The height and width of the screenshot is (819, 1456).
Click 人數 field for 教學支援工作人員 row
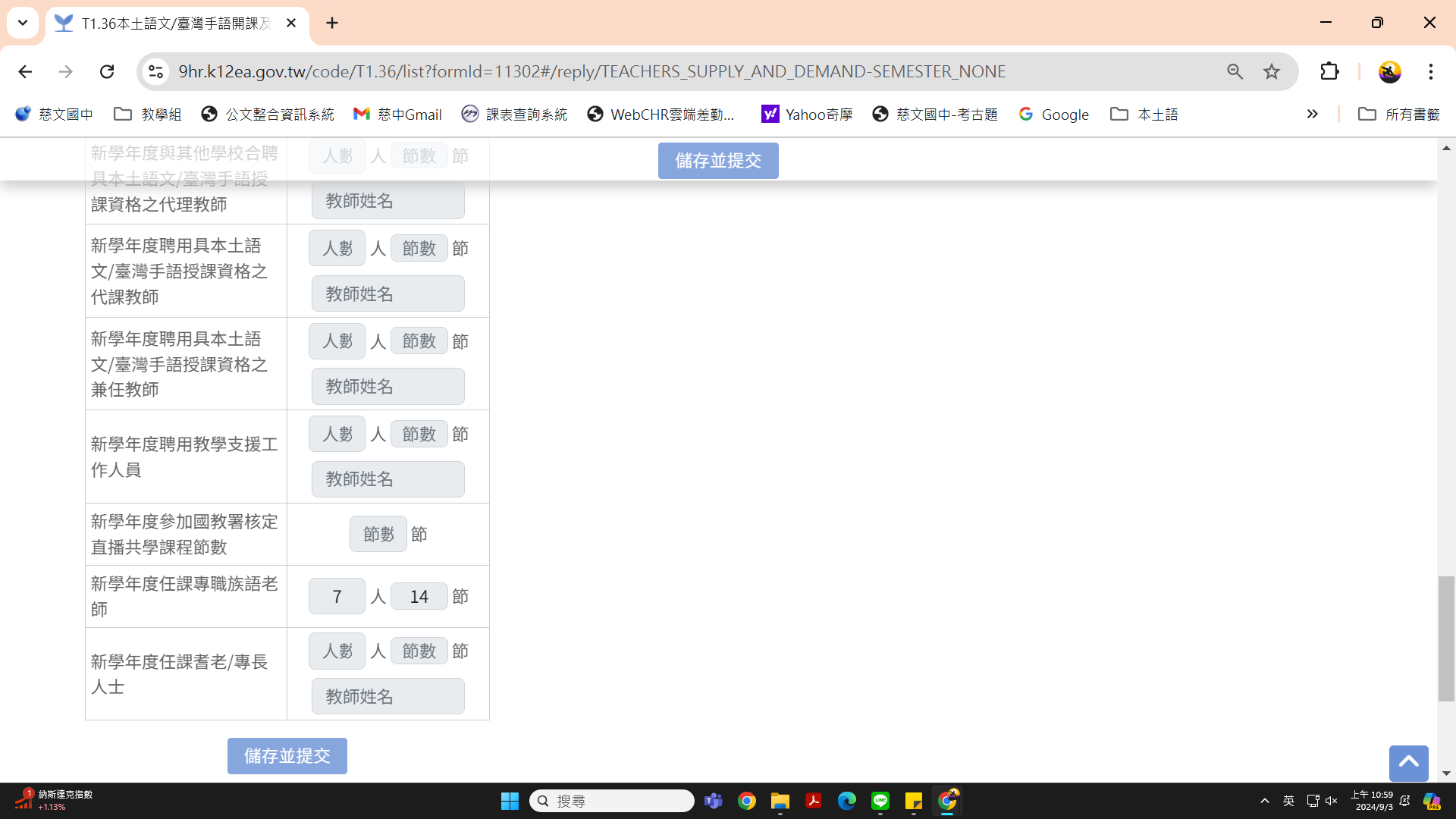click(337, 434)
